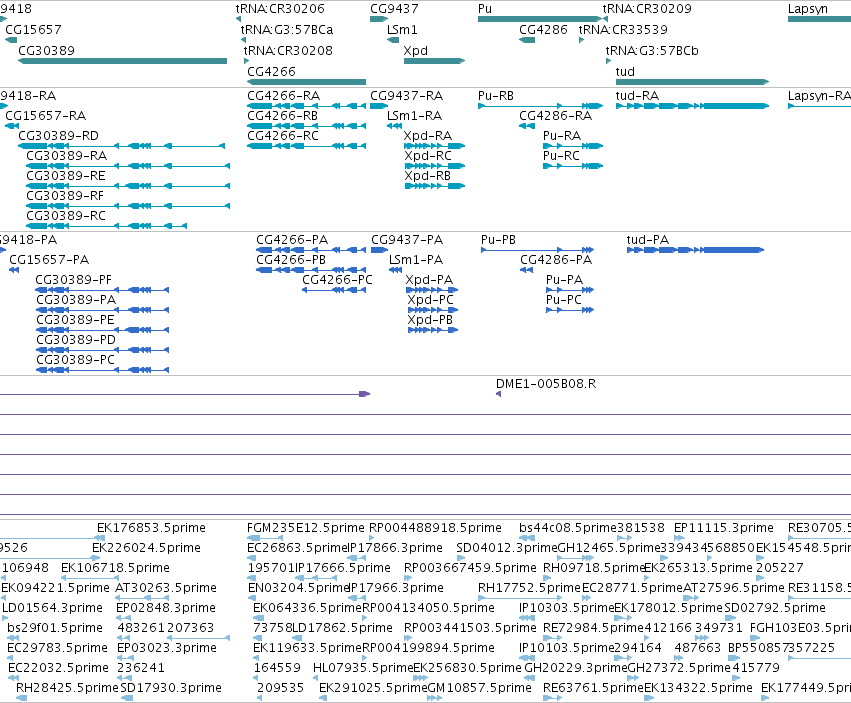Select transcript Pu-RC label
The height and width of the screenshot is (703, 851).
coord(562,156)
